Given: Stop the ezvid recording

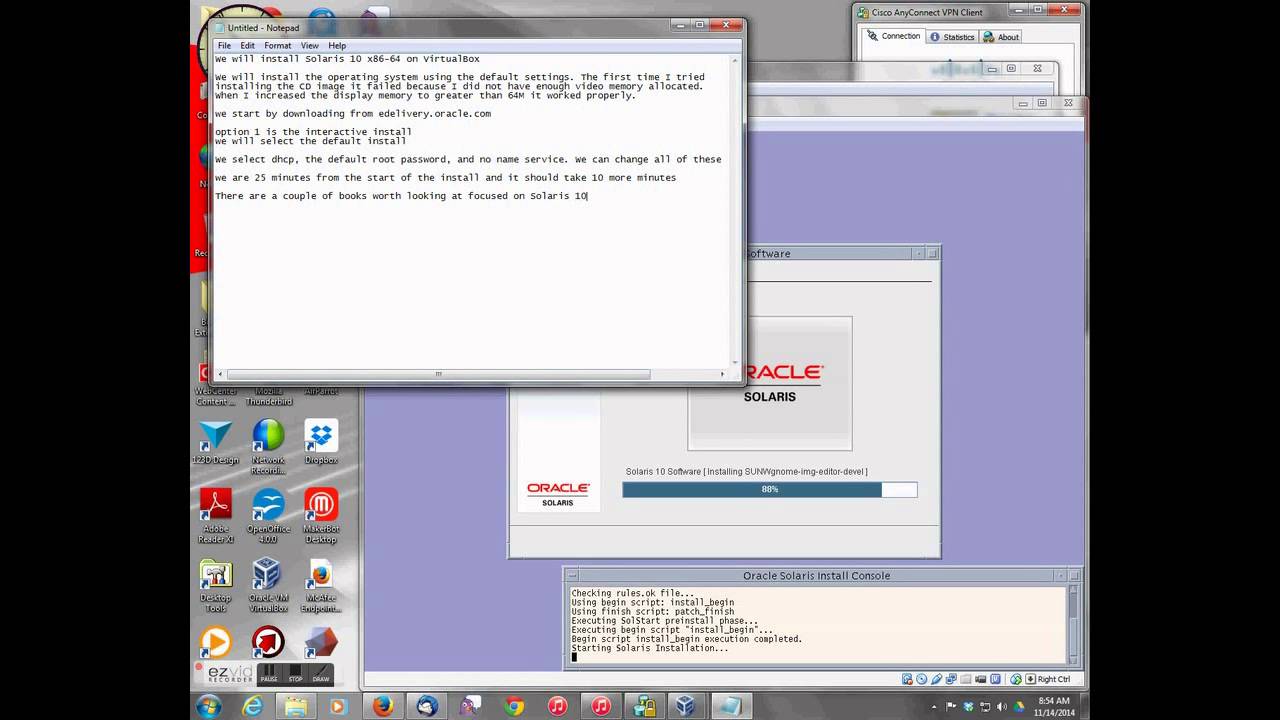Looking at the screenshot, I should click(x=295, y=673).
